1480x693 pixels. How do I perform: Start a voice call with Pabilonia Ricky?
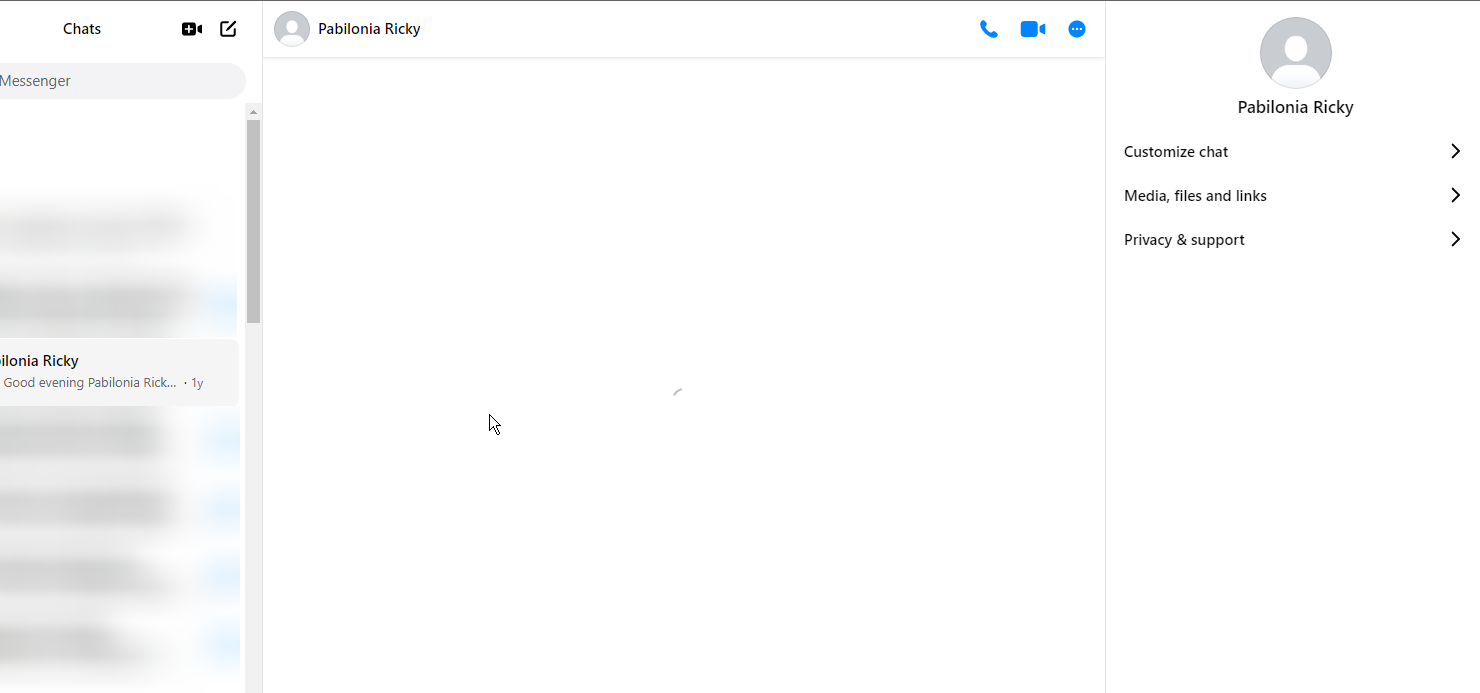coord(989,29)
